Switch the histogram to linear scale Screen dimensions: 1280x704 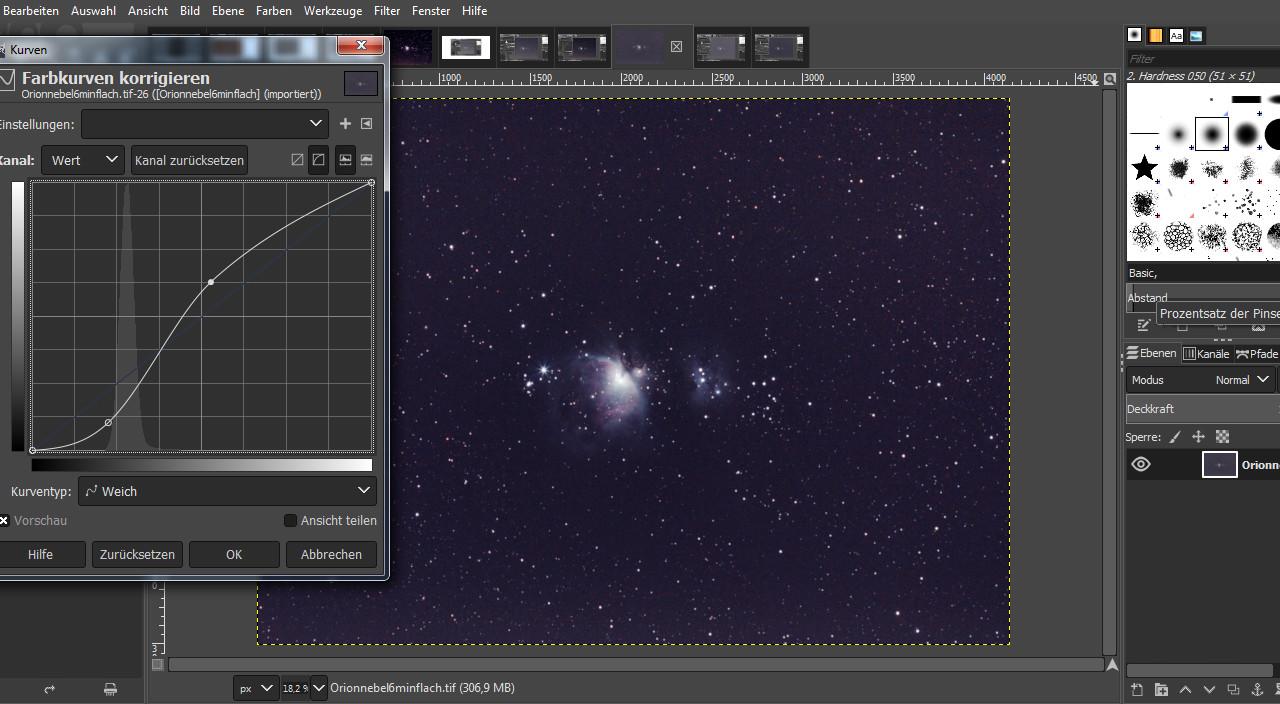pos(297,160)
